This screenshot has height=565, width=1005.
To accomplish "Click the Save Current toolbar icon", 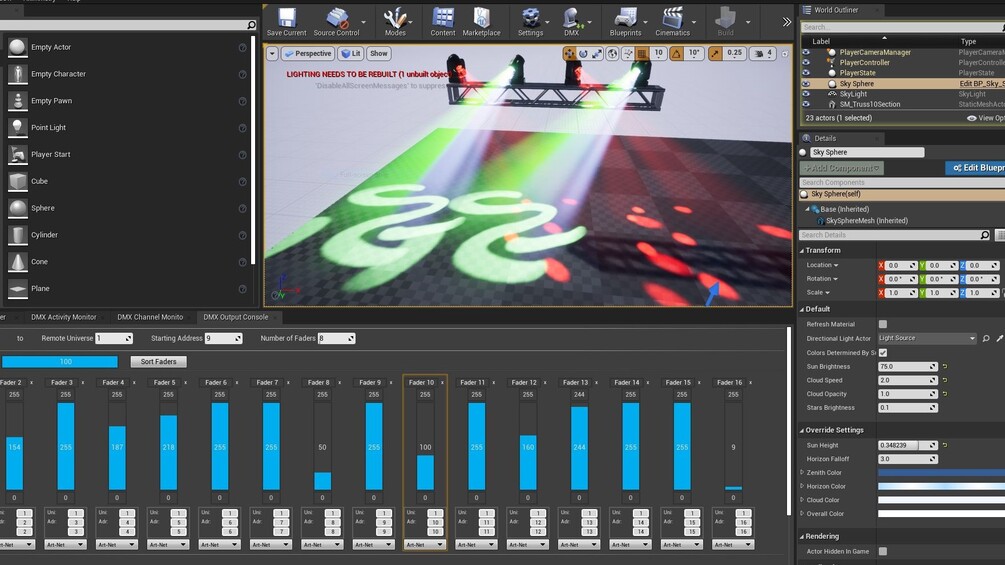I will [287, 18].
